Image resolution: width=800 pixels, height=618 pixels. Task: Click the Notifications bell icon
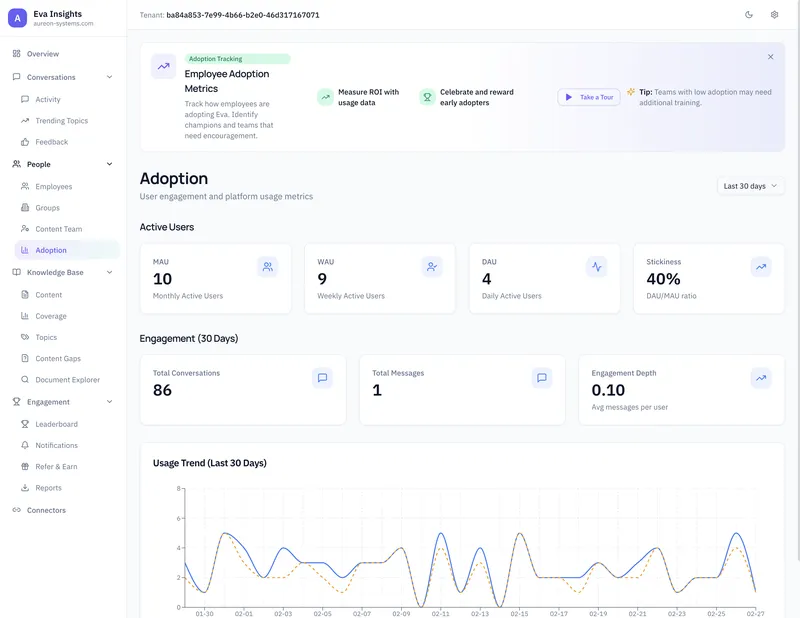(24, 445)
